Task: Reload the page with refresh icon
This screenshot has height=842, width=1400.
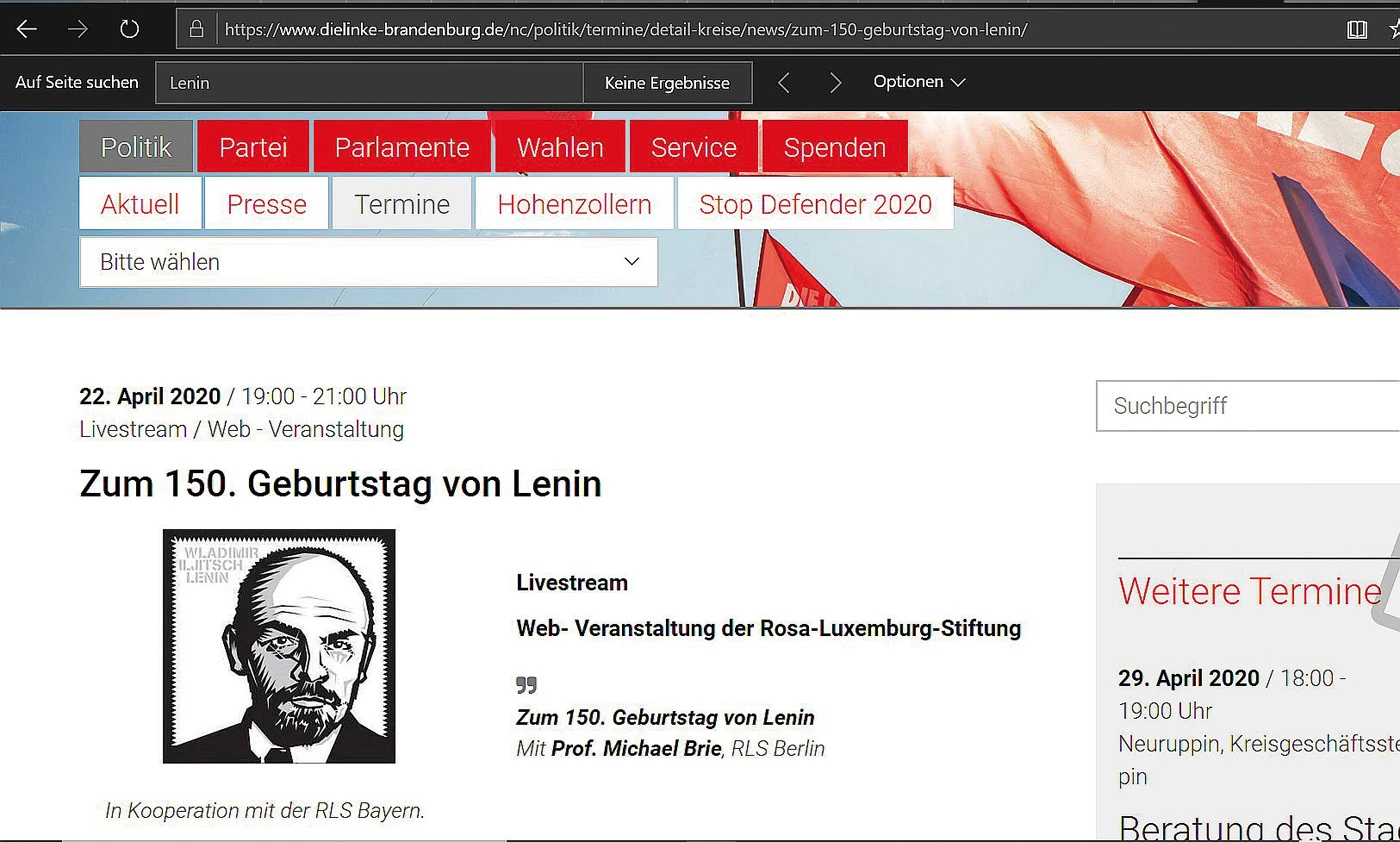Action: [x=129, y=29]
